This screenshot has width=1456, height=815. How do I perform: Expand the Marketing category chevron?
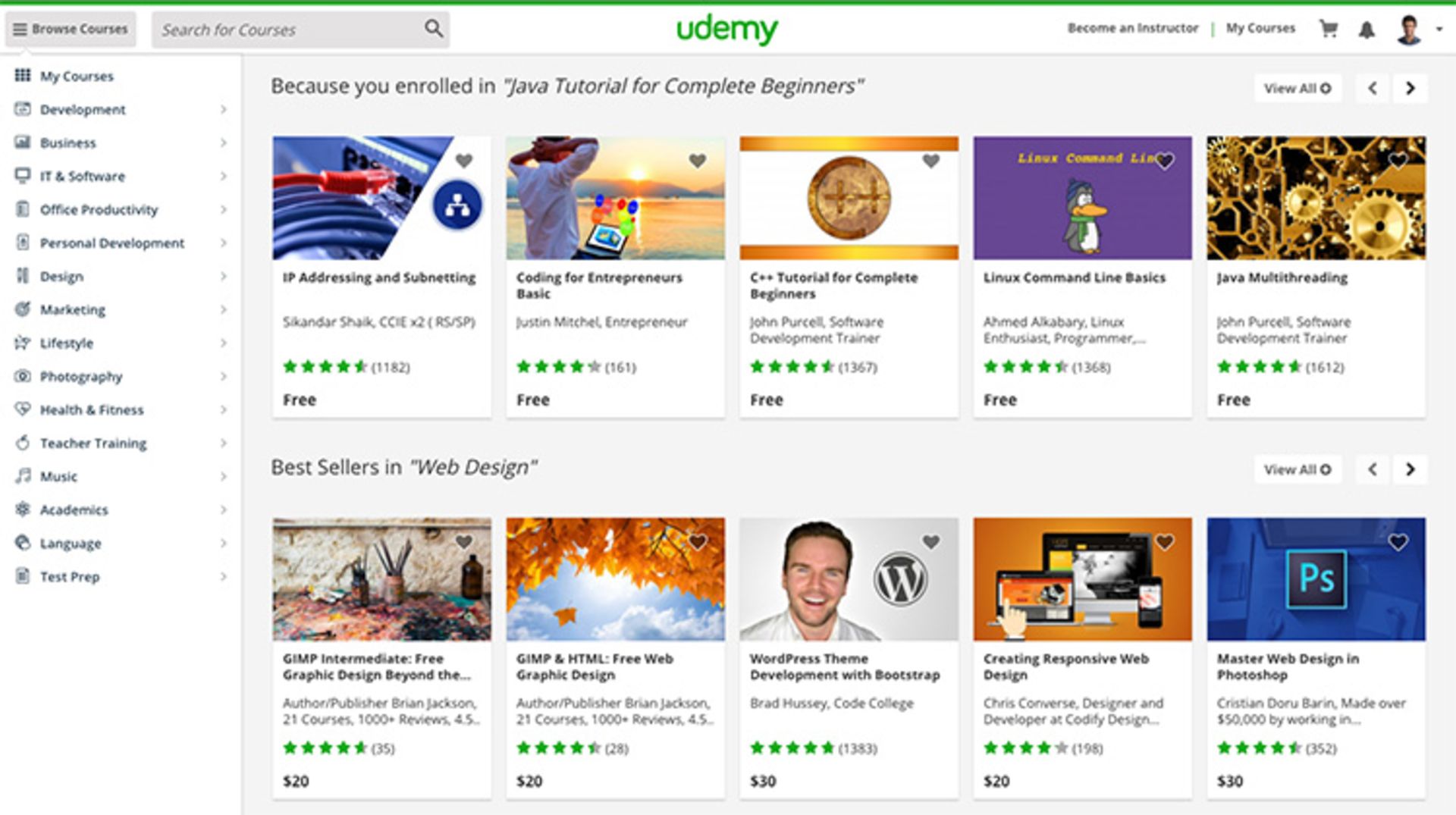click(x=223, y=309)
